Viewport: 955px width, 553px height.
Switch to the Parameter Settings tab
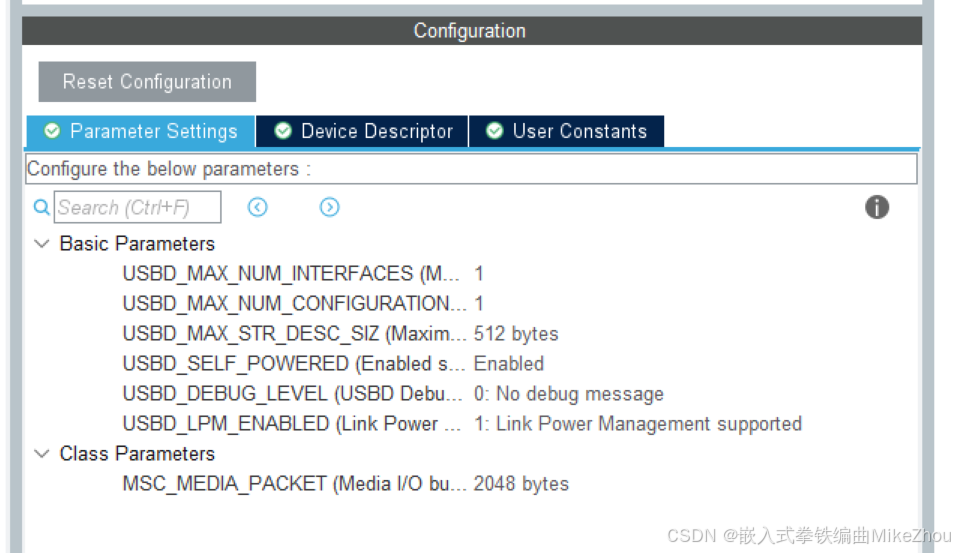[141, 131]
